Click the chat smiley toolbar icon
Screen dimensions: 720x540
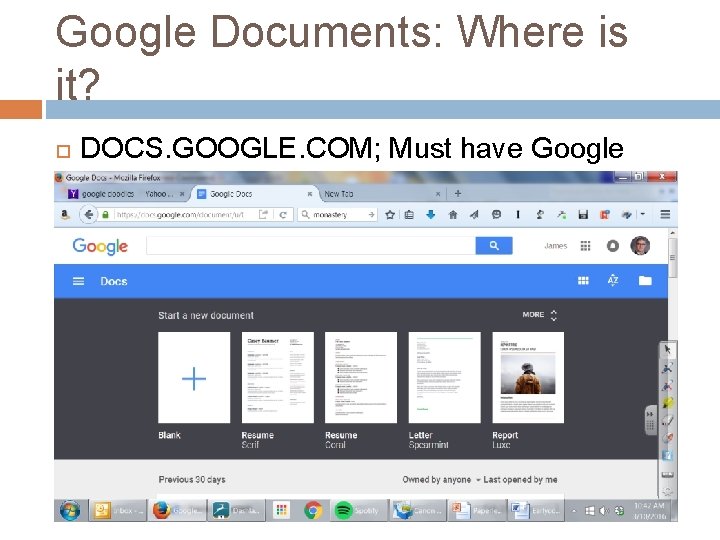tap(496, 214)
